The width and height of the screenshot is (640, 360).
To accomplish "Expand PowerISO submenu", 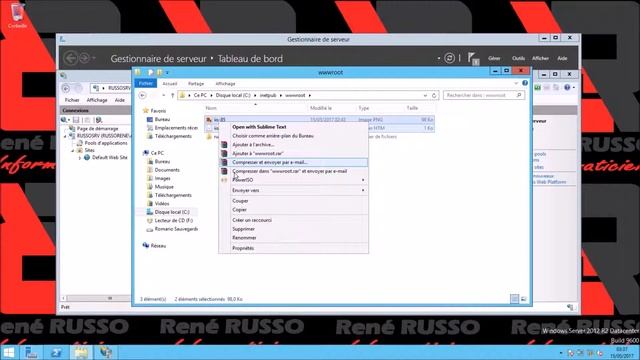I will pyautogui.click(x=294, y=180).
